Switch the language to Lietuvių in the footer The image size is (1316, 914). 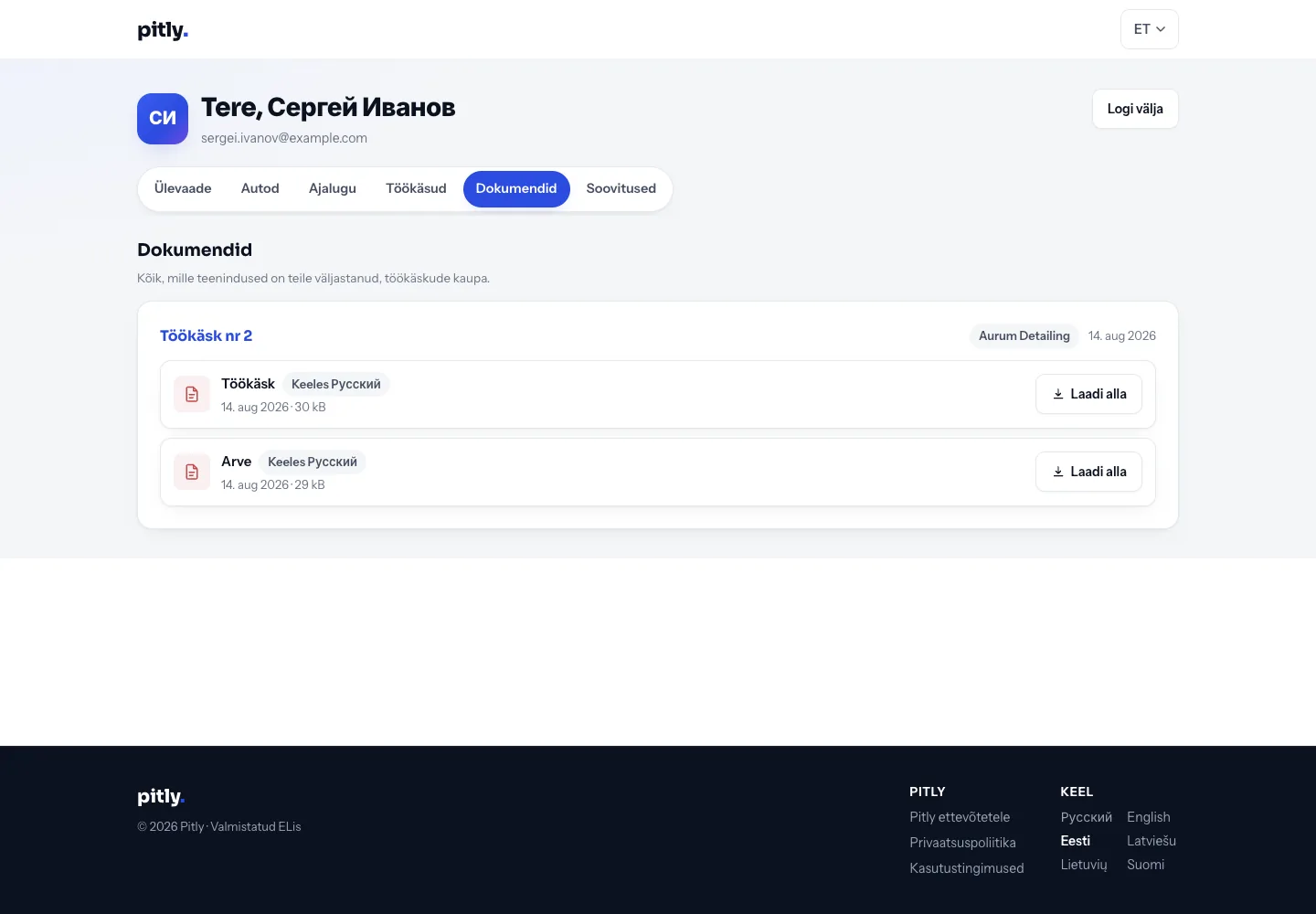pyautogui.click(x=1084, y=865)
